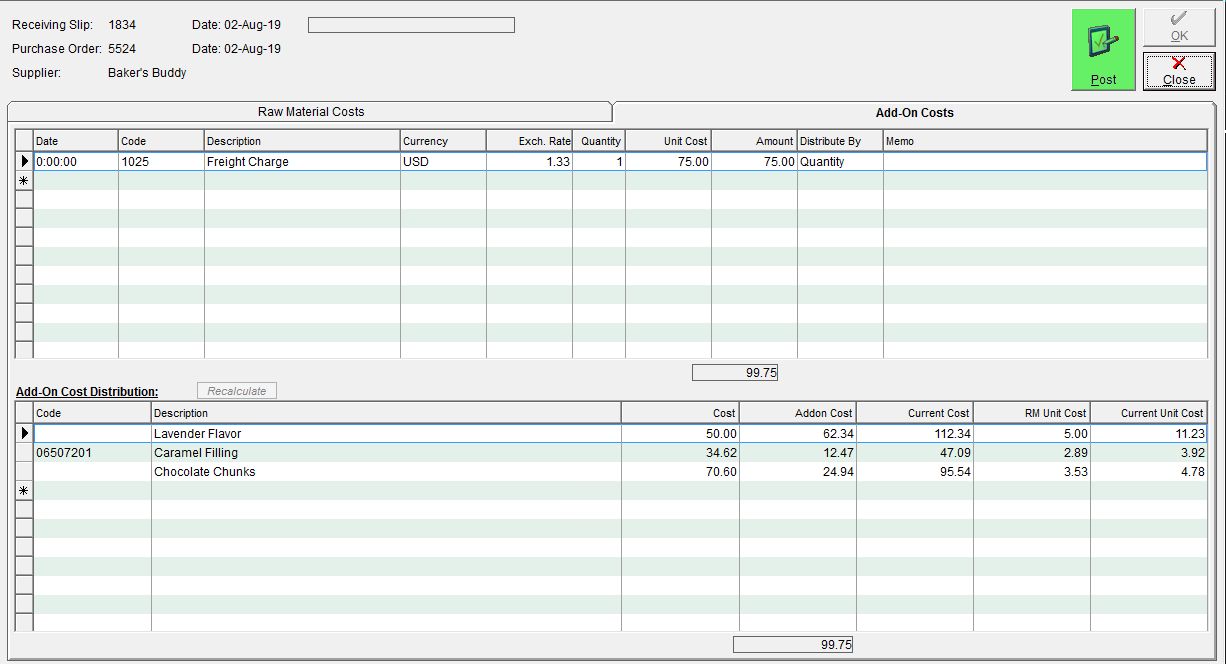Click the Recalculate button
1226x664 pixels.
(237, 391)
